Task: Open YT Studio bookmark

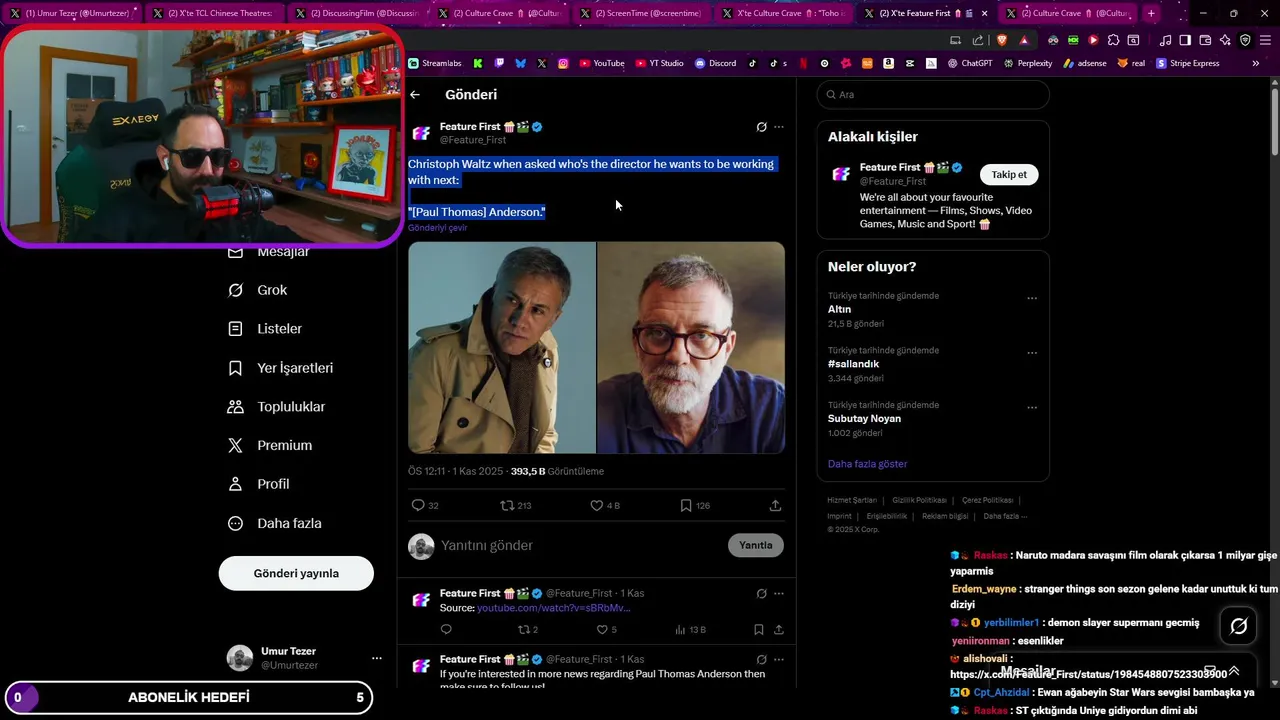Action: (x=660, y=63)
